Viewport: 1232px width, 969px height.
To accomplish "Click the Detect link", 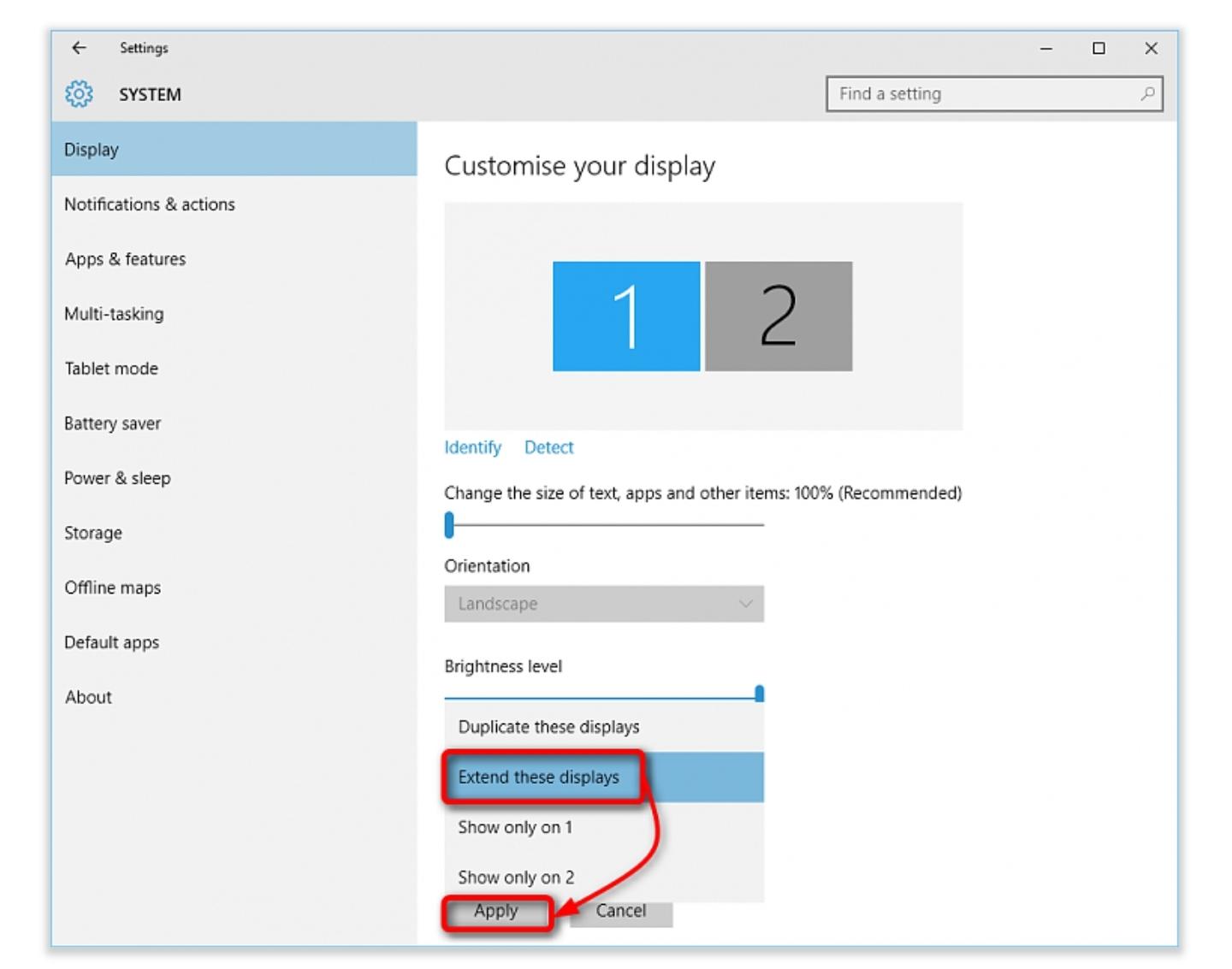I will pyautogui.click(x=548, y=447).
